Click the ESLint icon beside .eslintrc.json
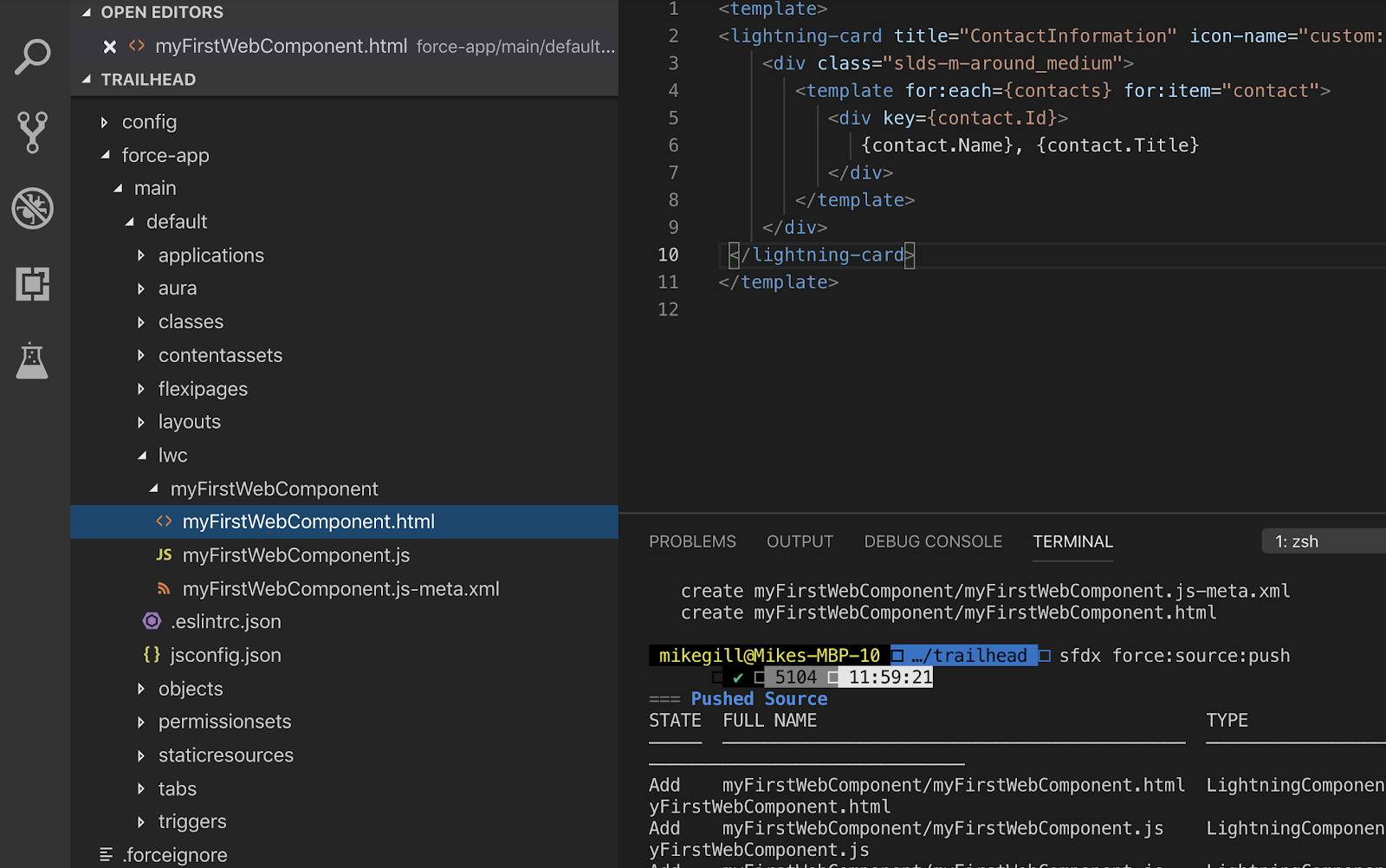Screen dimensions: 1386x868 (152, 621)
